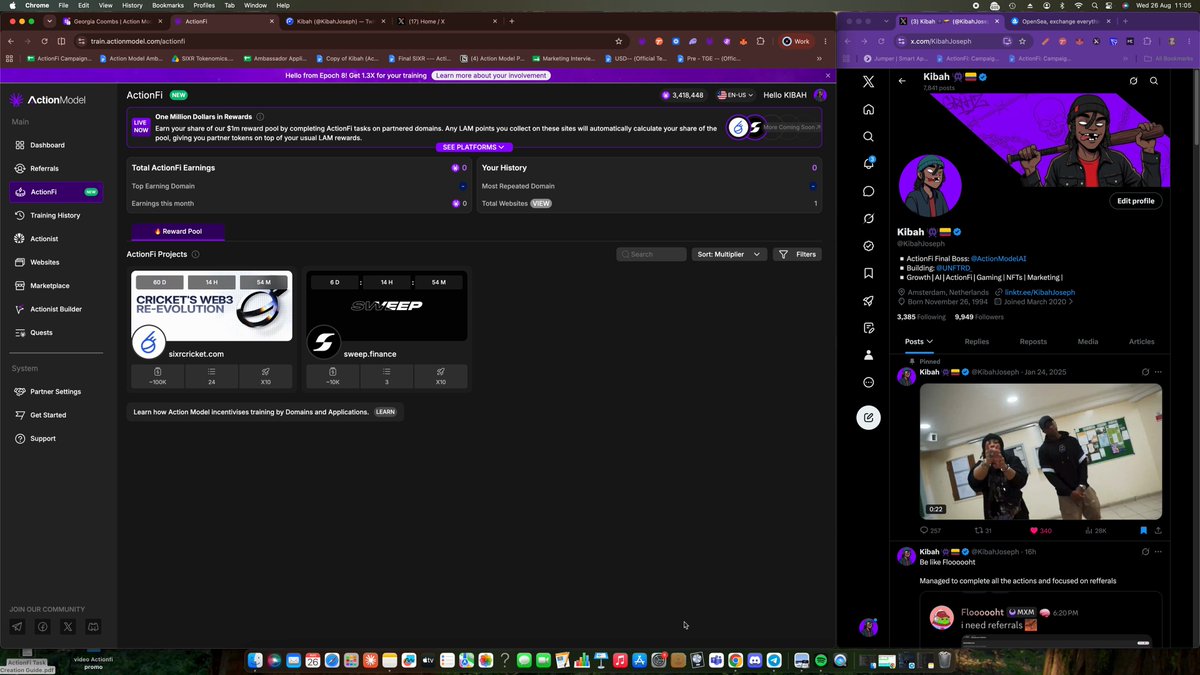
Task: Click the VIEW button next to Total Websites
Action: pyautogui.click(x=541, y=203)
